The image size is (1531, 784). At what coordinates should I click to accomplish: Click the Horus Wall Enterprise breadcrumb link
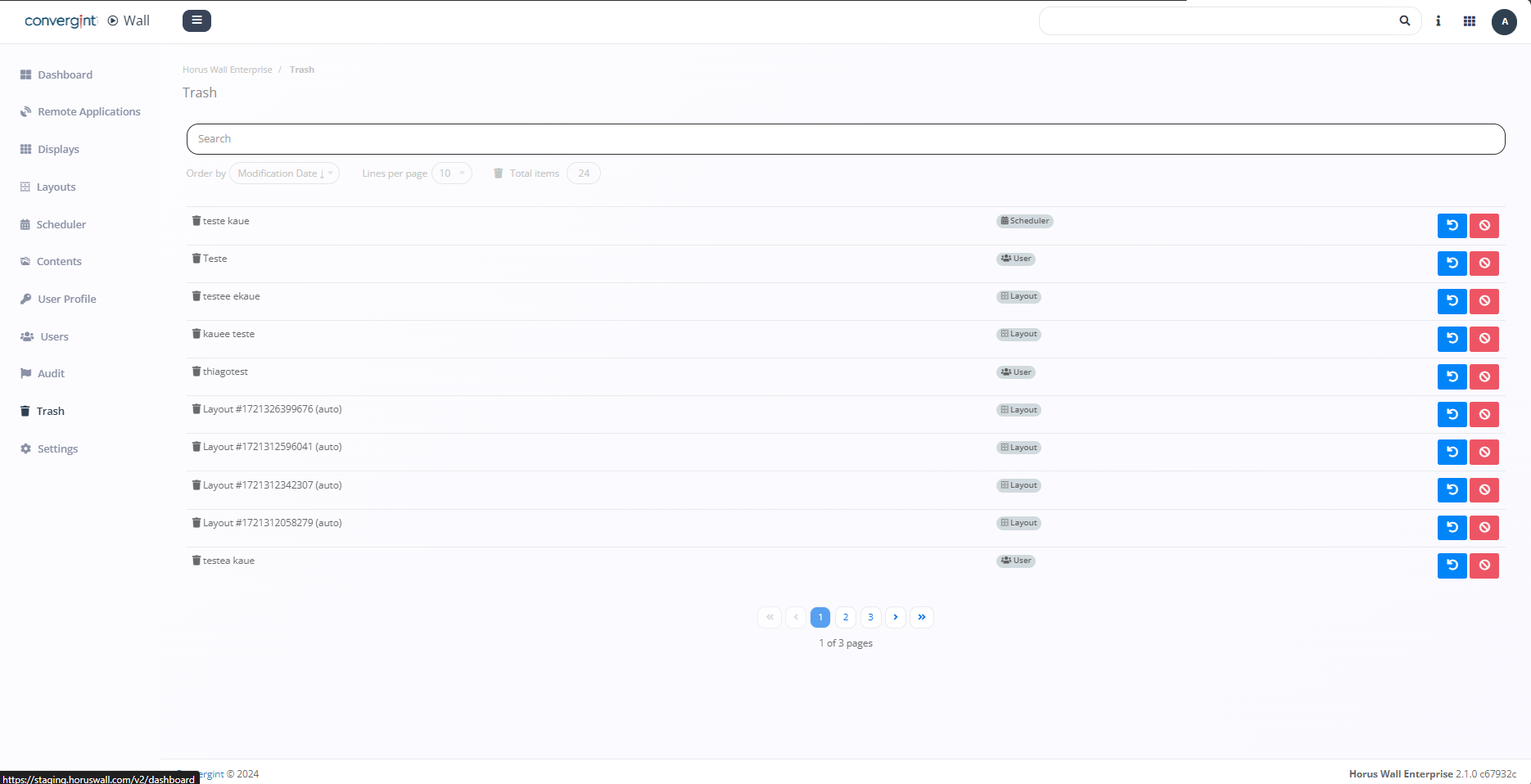tap(228, 70)
